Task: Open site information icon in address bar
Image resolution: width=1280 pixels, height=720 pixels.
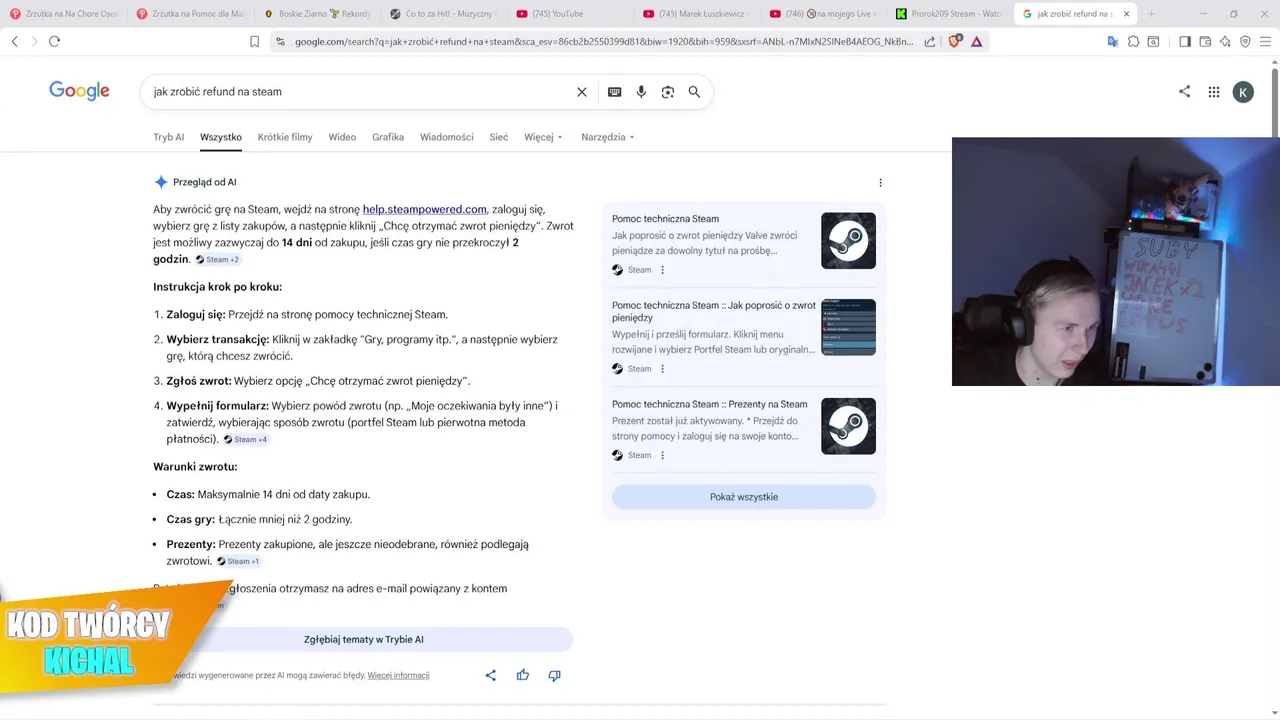Action: point(281,41)
